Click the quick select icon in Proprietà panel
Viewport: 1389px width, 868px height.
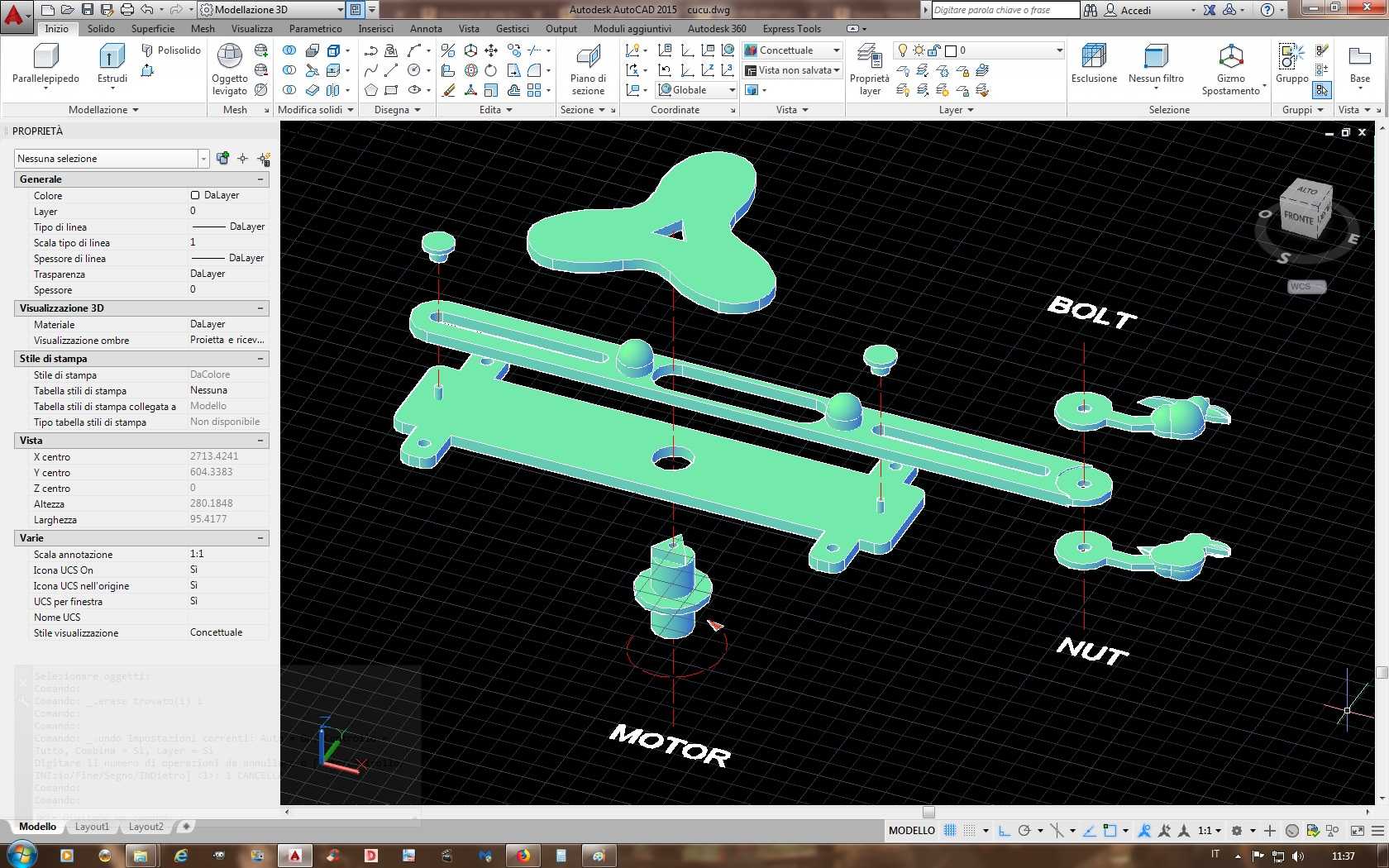tap(264, 159)
